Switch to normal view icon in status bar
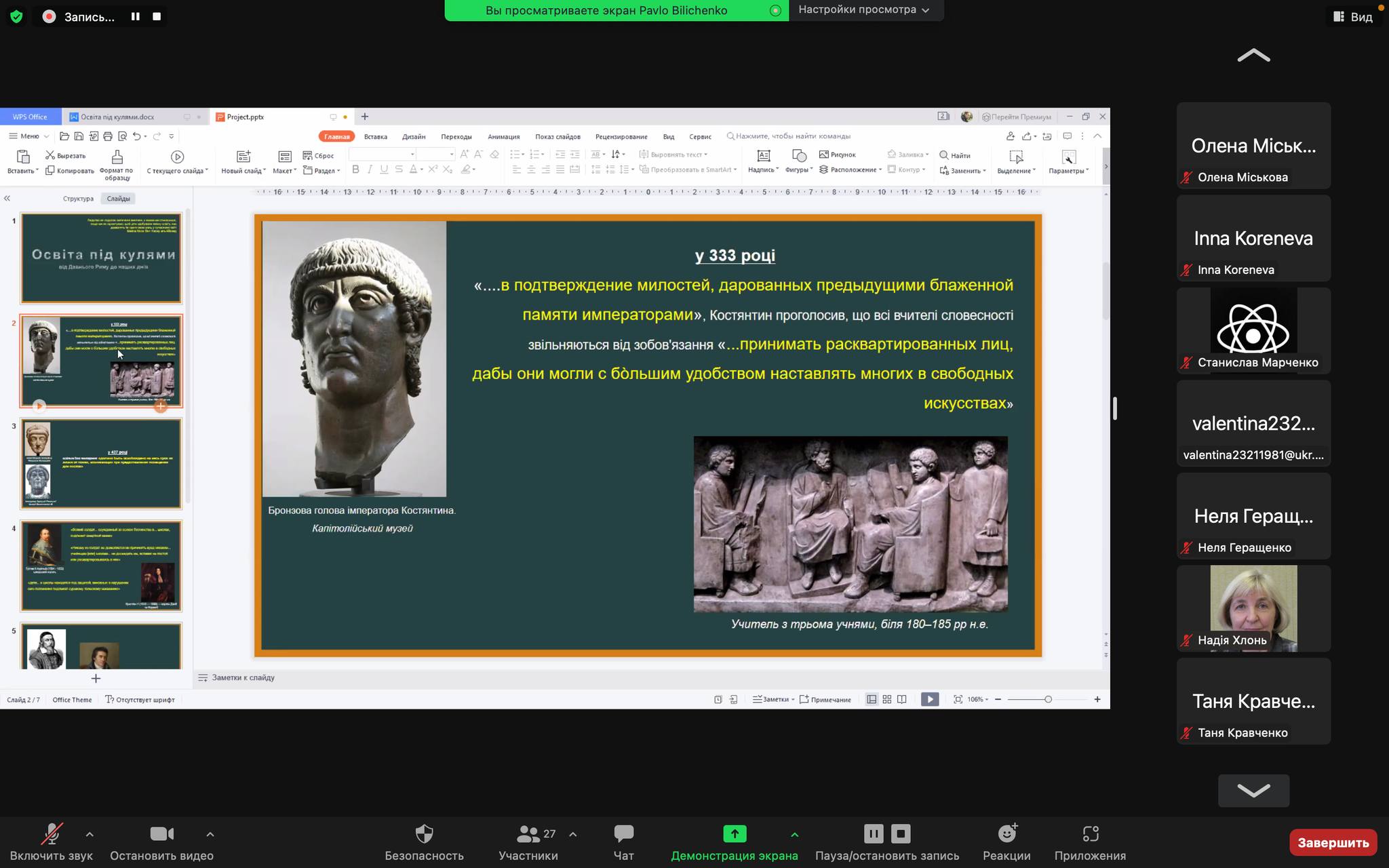Screen dimensions: 1389x868 pyautogui.click(x=872, y=699)
